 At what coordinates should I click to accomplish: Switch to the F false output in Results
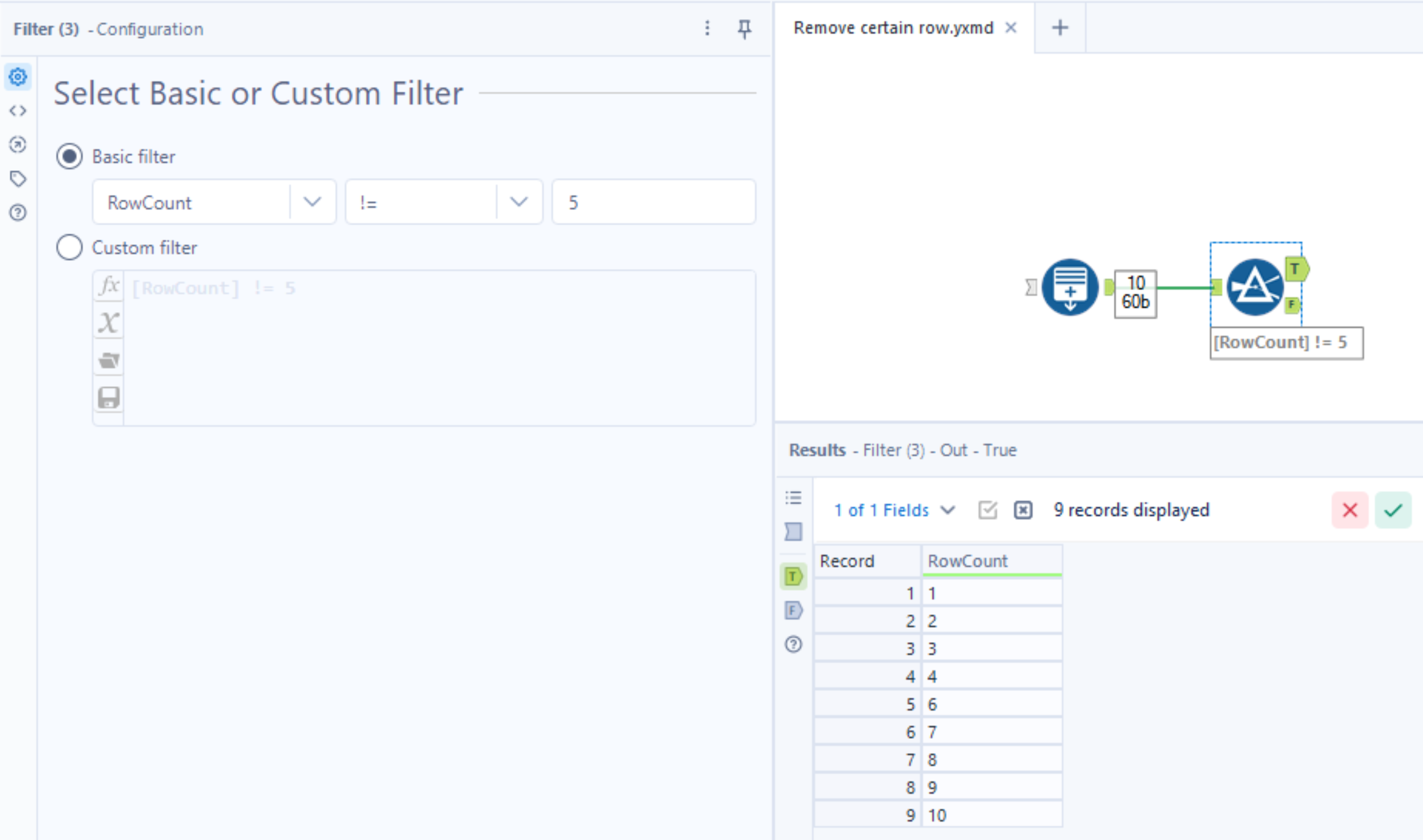(793, 611)
